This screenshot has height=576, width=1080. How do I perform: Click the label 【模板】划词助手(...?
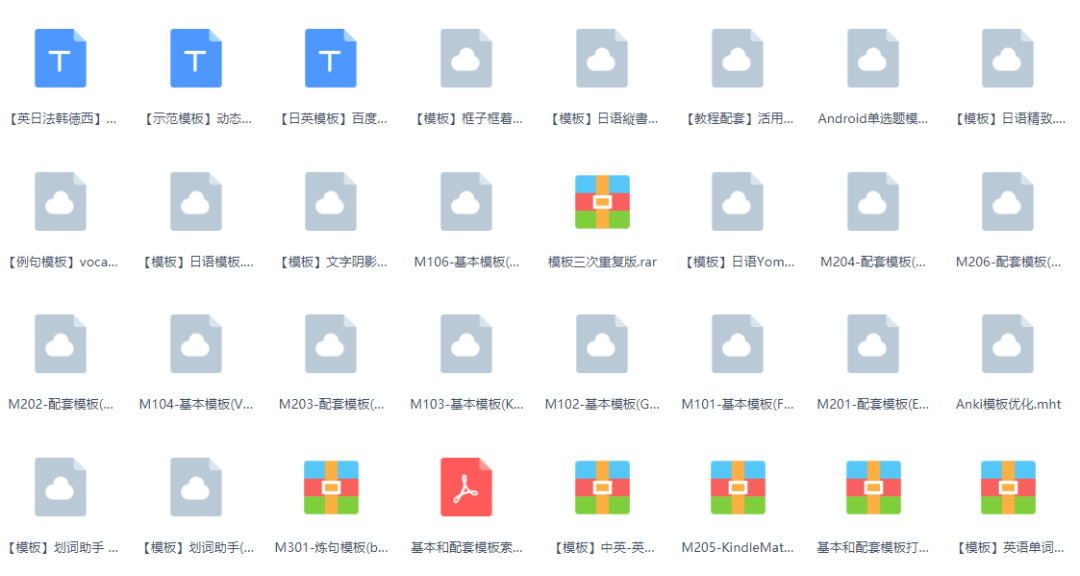click(196, 548)
